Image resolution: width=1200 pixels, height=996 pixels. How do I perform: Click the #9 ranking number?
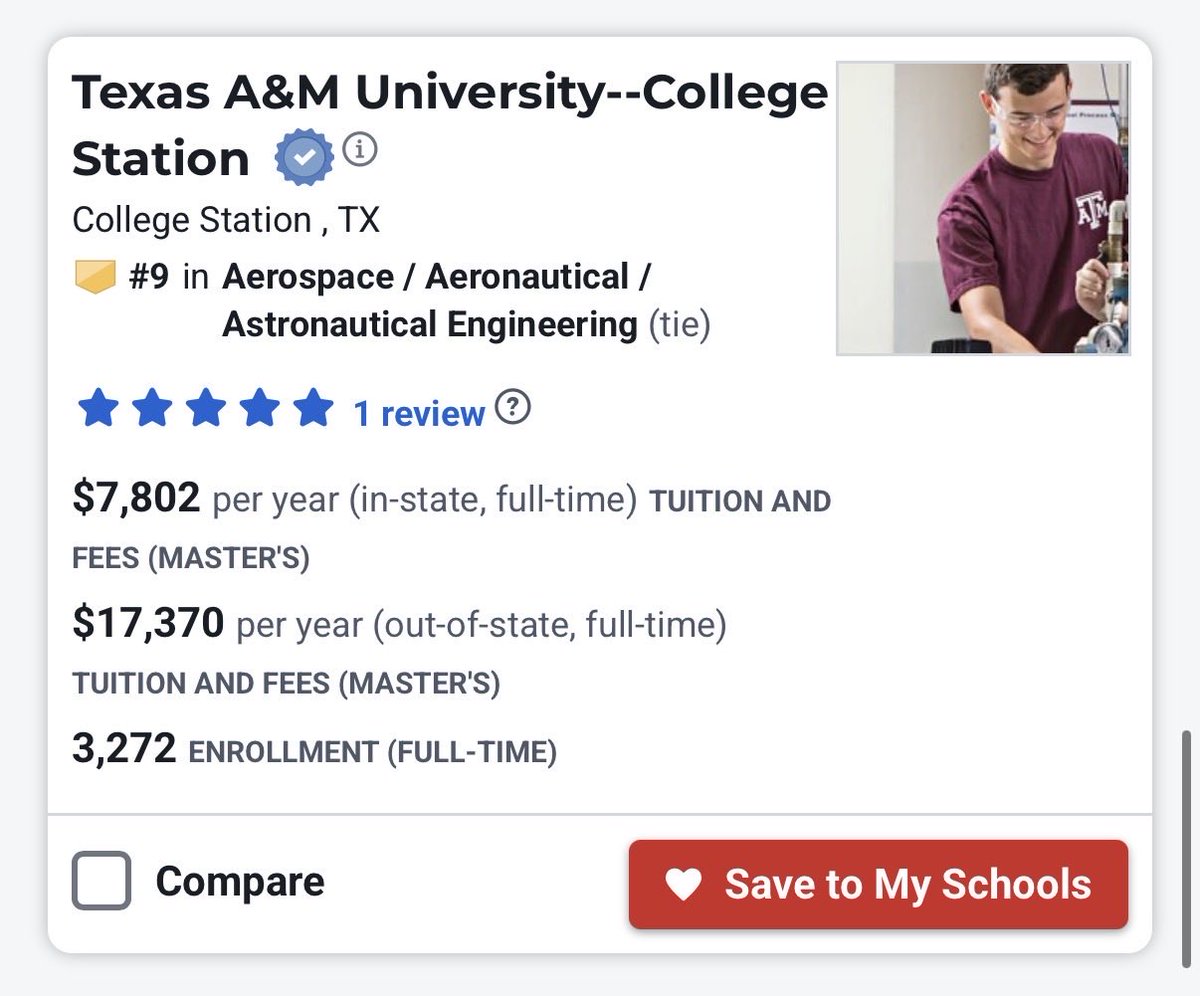[x=149, y=277]
